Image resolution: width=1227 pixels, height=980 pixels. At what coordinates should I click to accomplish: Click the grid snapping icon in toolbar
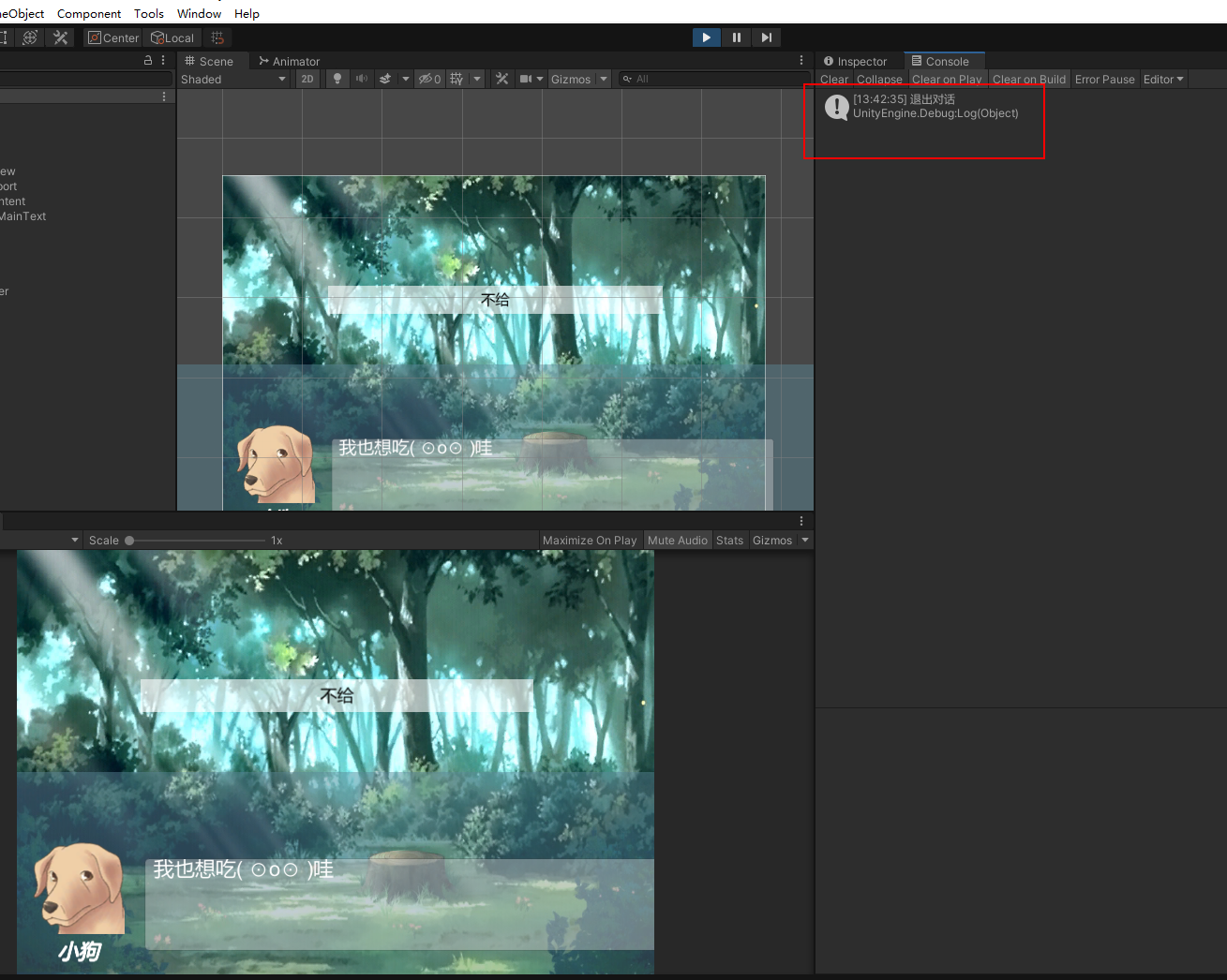tap(217, 37)
